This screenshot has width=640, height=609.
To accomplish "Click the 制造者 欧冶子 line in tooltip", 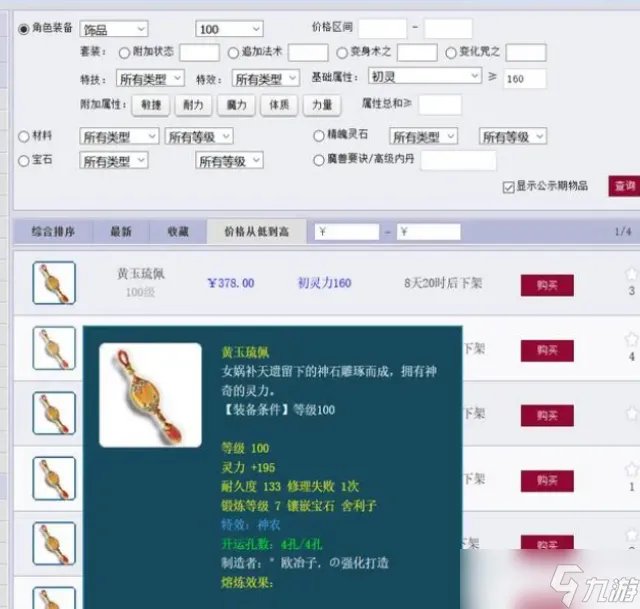I will (305, 563).
